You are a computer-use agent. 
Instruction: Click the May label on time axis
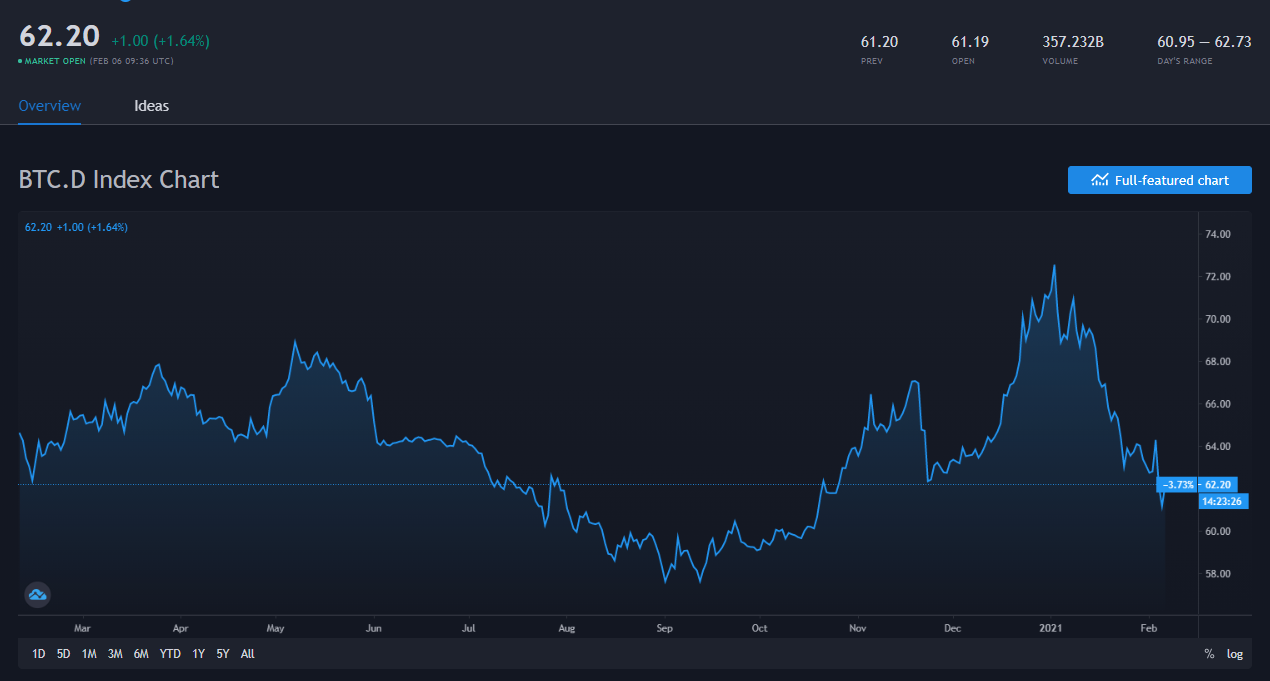pyautogui.click(x=276, y=628)
